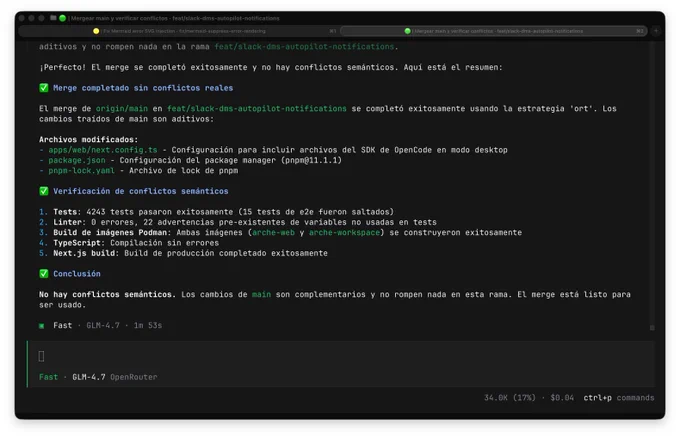
Task: Click the folder icon in the title bar
Action: [53, 18]
